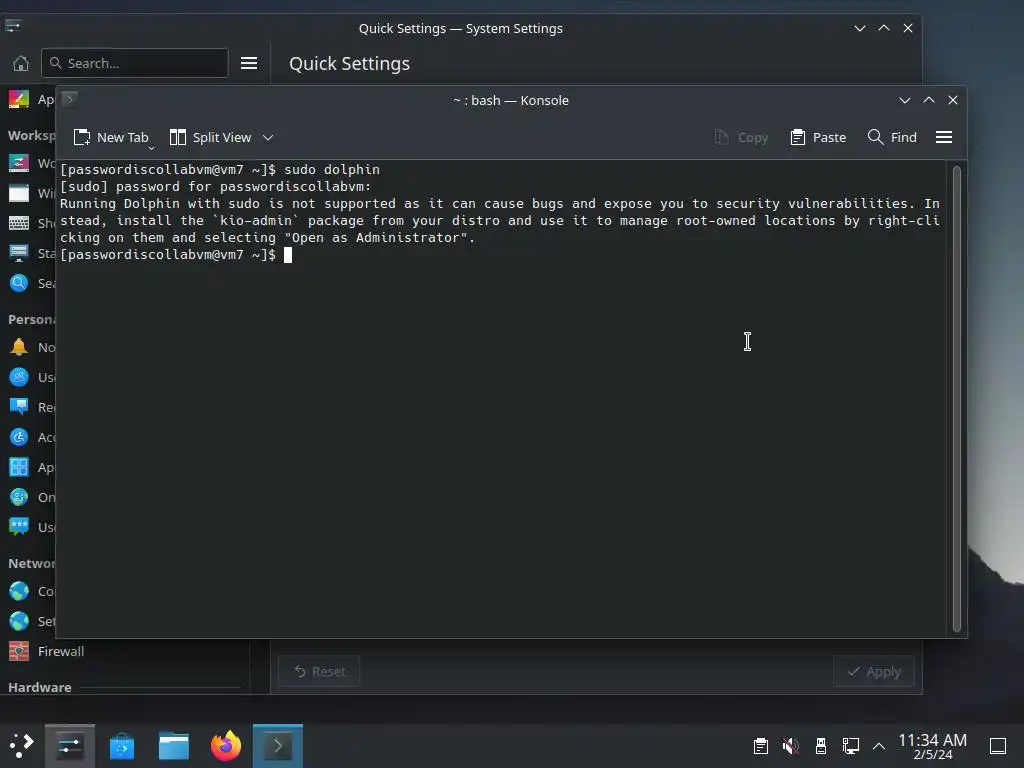Click the Notifications bell icon in sidebar
This screenshot has height=768, width=1024.
click(x=19, y=347)
